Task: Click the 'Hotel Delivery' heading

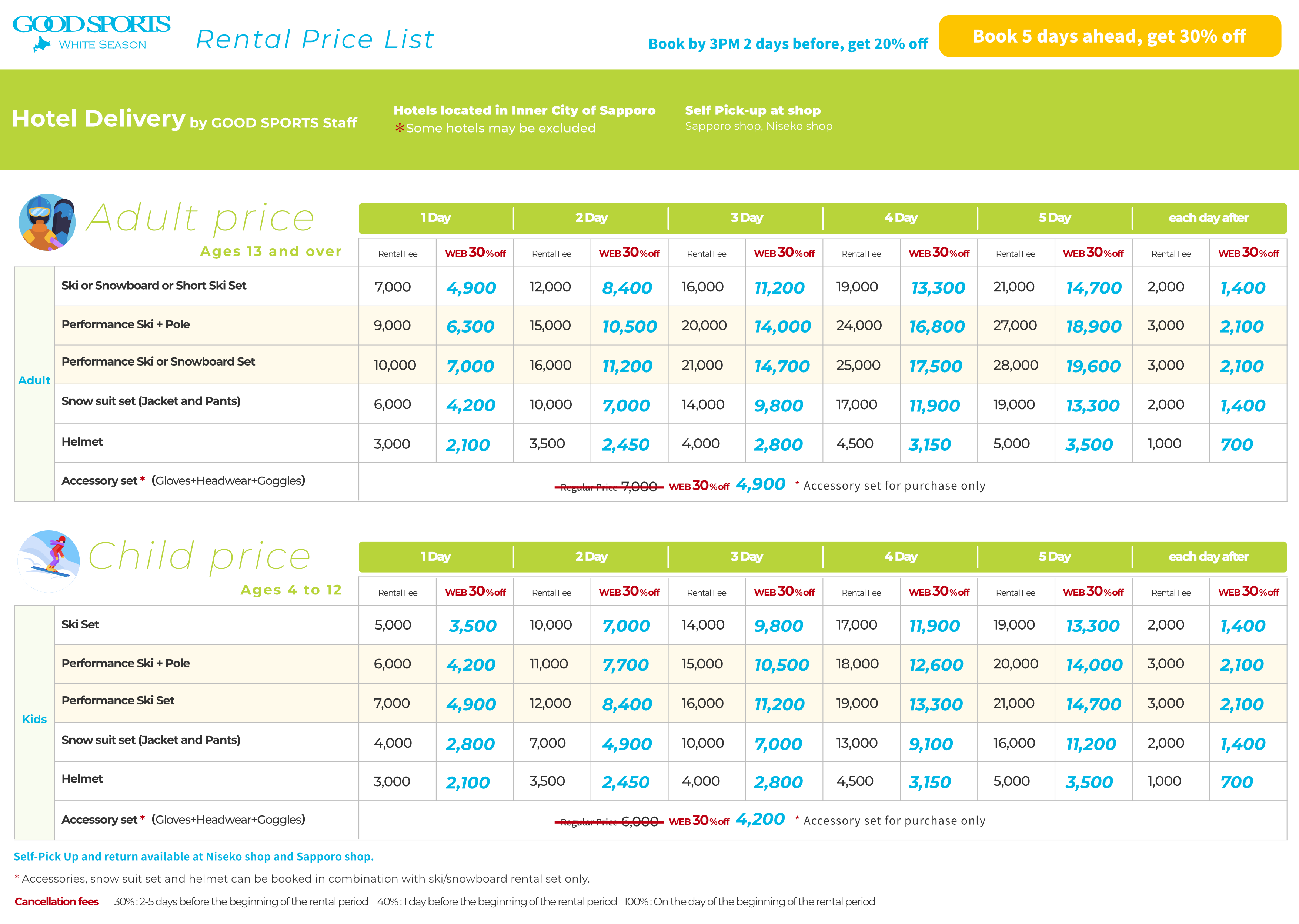Action: (98, 119)
